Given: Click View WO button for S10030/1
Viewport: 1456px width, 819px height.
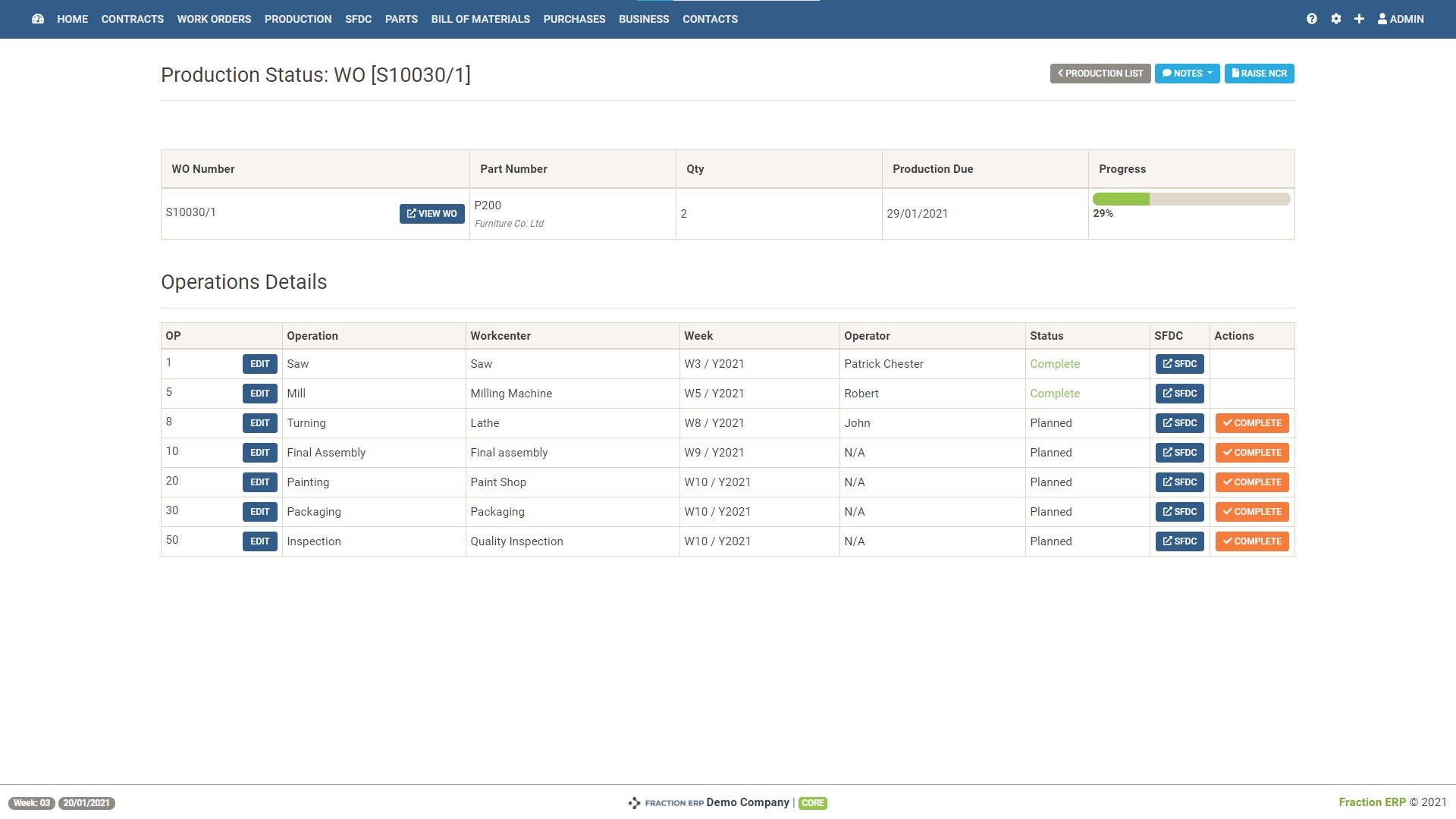Looking at the screenshot, I should point(431,214).
